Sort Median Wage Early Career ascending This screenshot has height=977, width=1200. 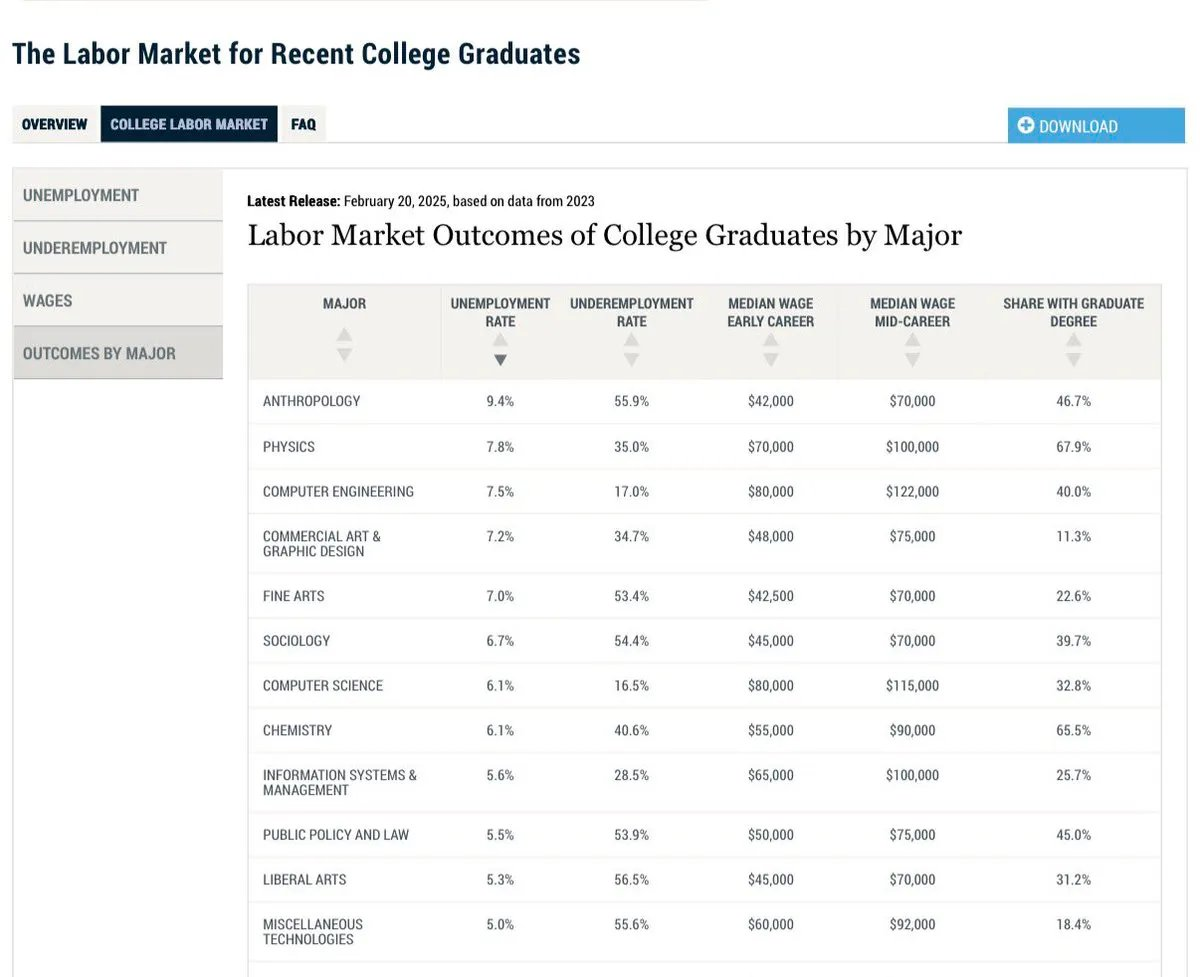point(770,341)
